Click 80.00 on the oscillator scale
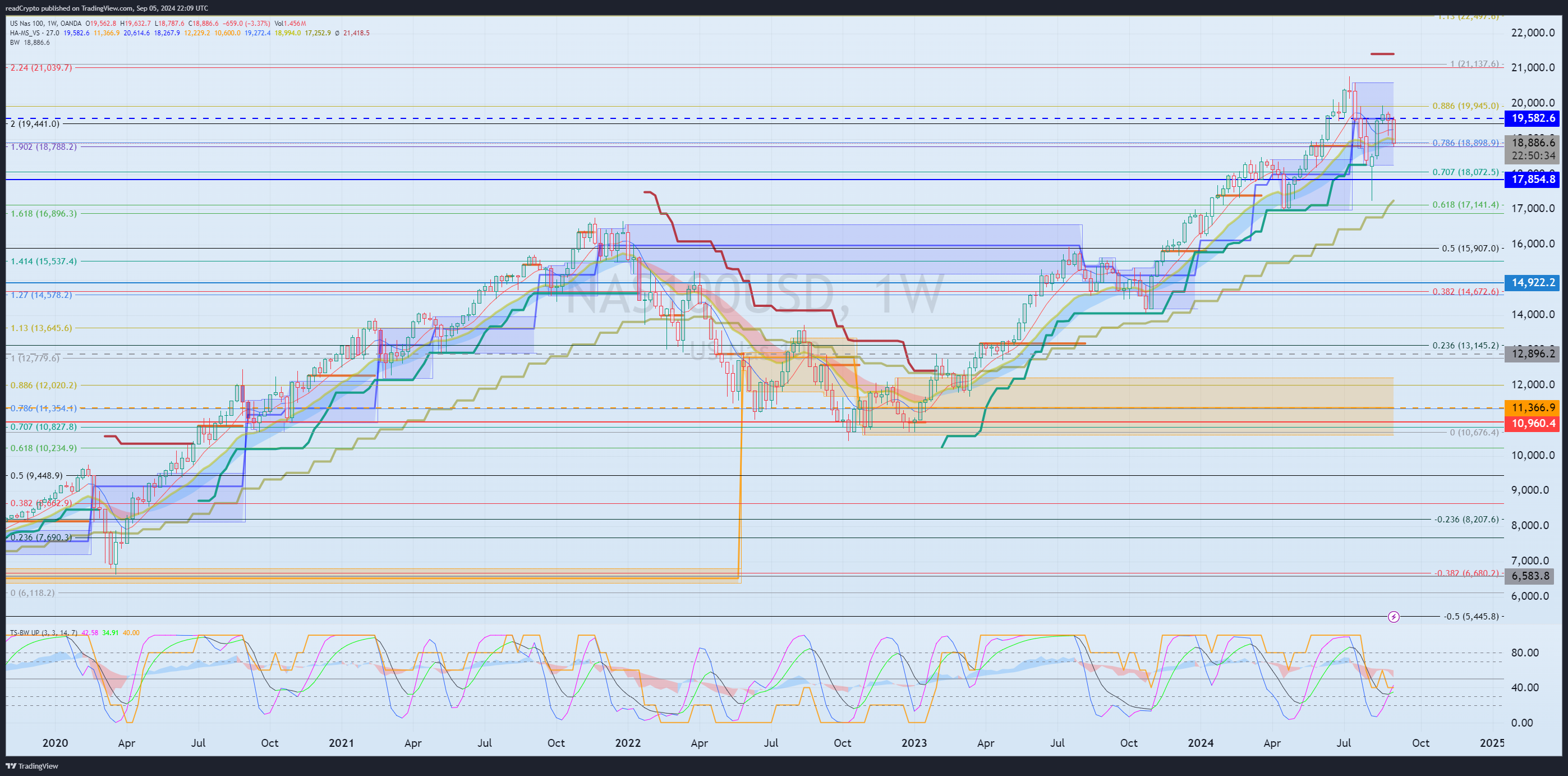 pyautogui.click(x=1525, y=653)
